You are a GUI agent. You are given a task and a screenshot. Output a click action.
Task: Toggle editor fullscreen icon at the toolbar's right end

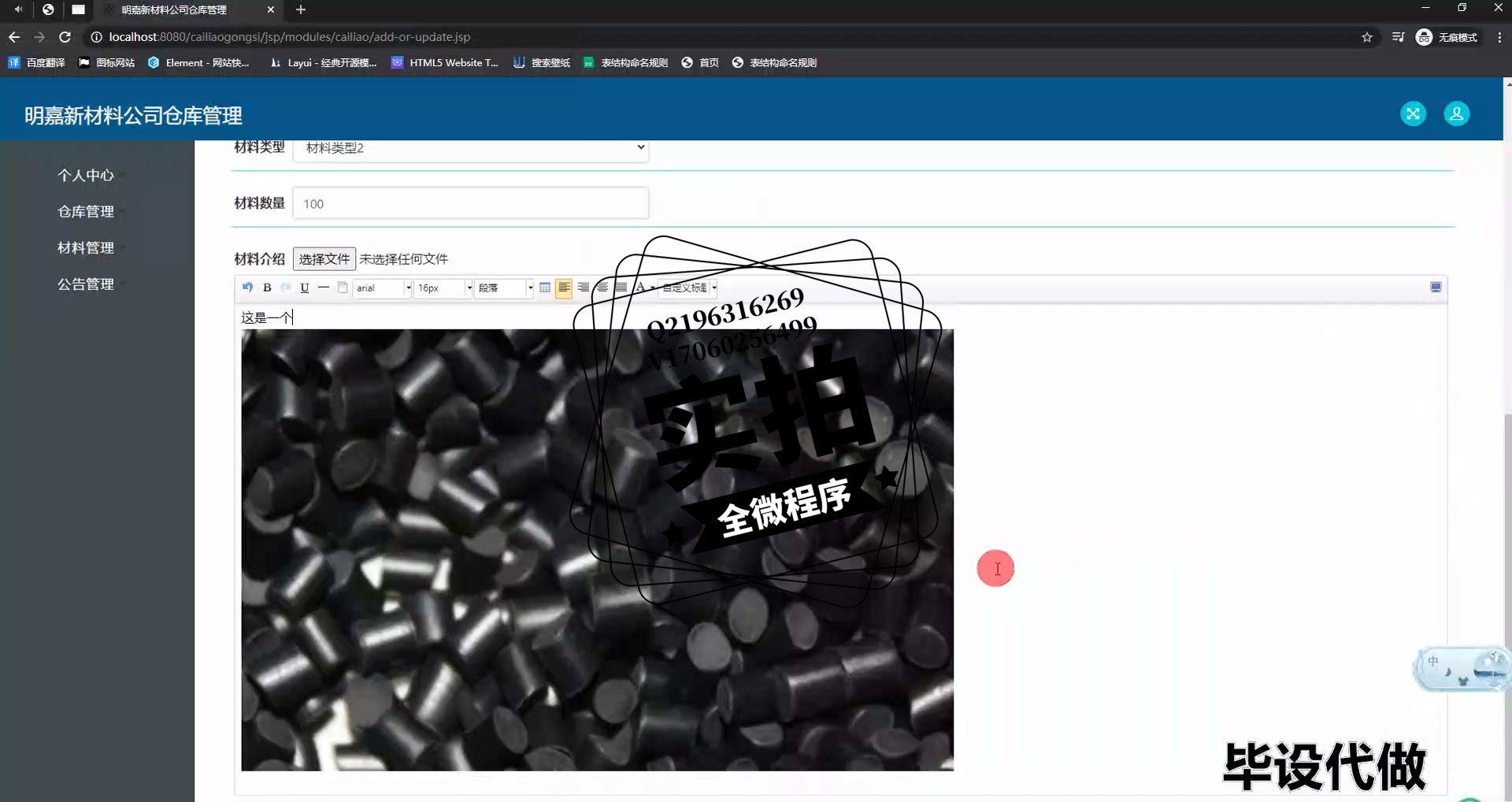pos(1436,288)
